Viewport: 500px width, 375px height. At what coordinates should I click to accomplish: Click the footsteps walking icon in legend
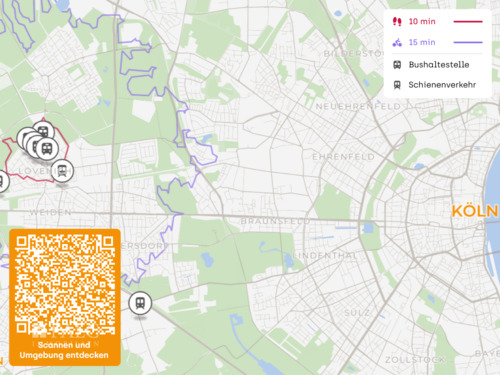[x=397, y=22]
